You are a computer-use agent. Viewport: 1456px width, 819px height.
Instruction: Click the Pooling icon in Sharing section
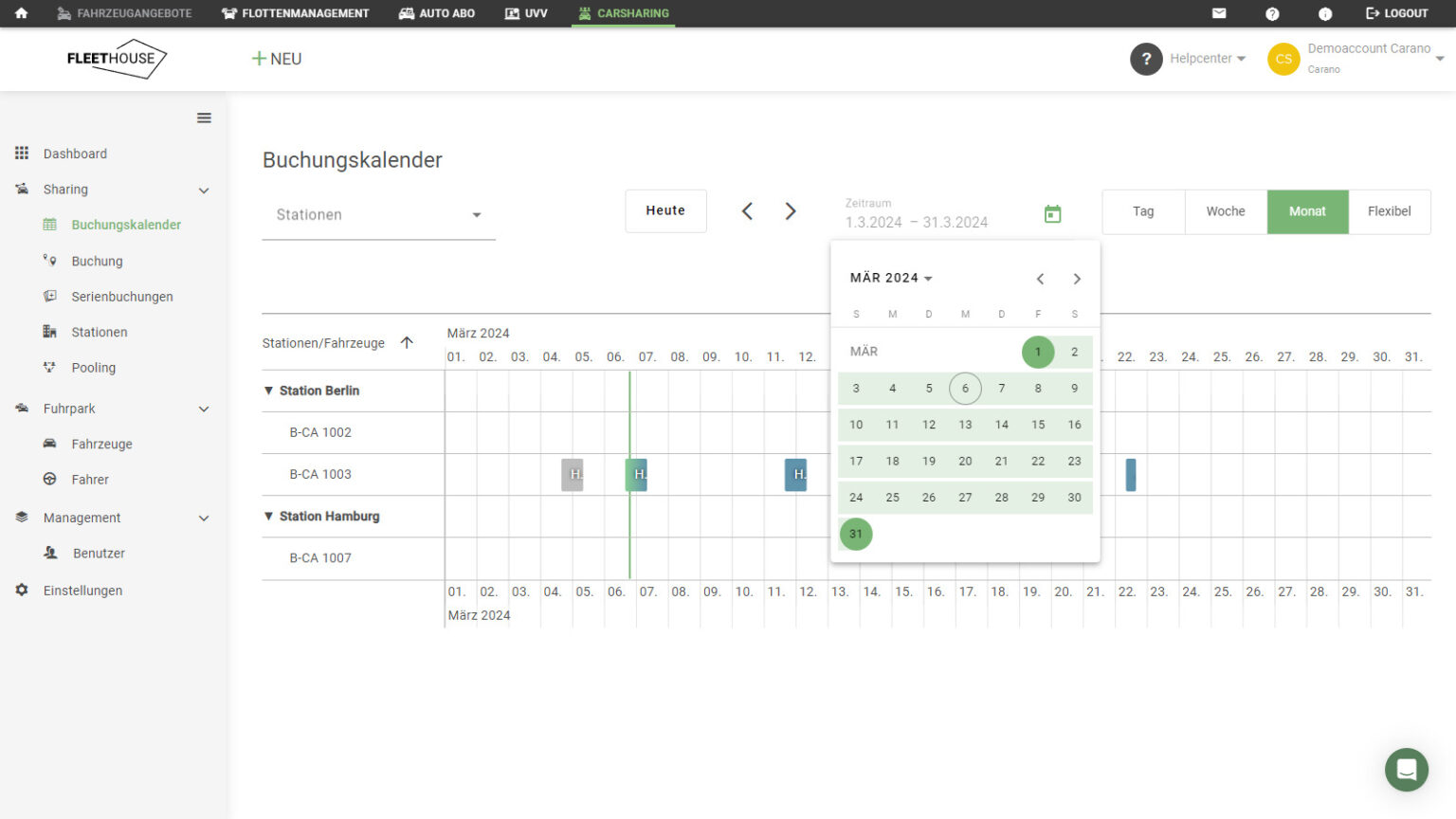click(x=50, y=367)
